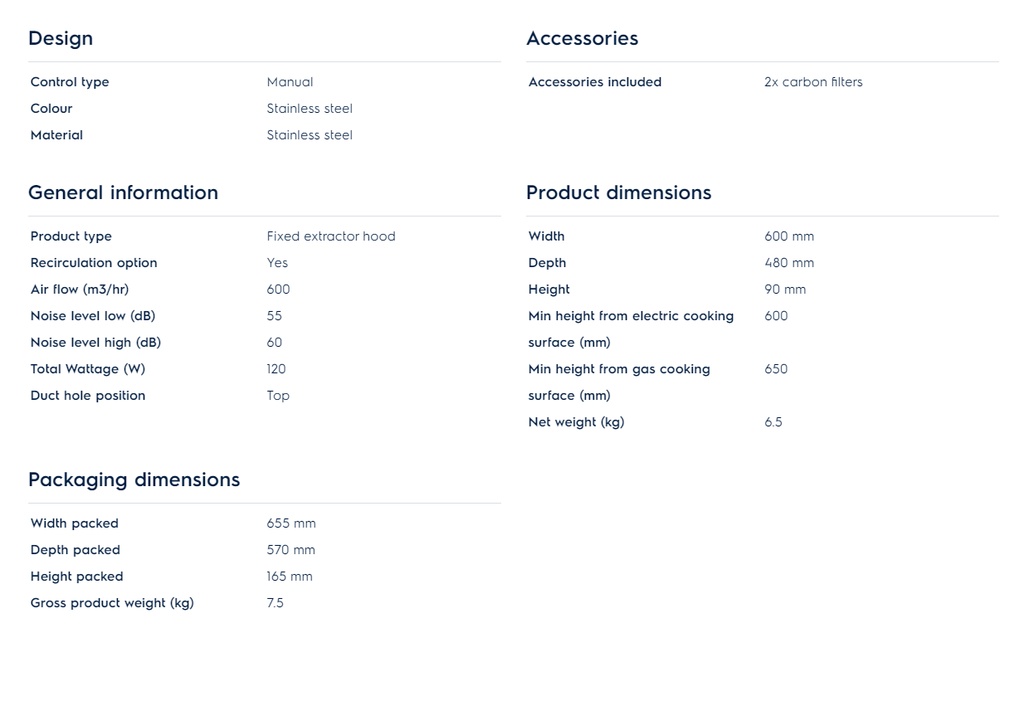This screenshot has height=701, width=1024.
Task: Select the General information heading
Action: [x=123, y=193]
